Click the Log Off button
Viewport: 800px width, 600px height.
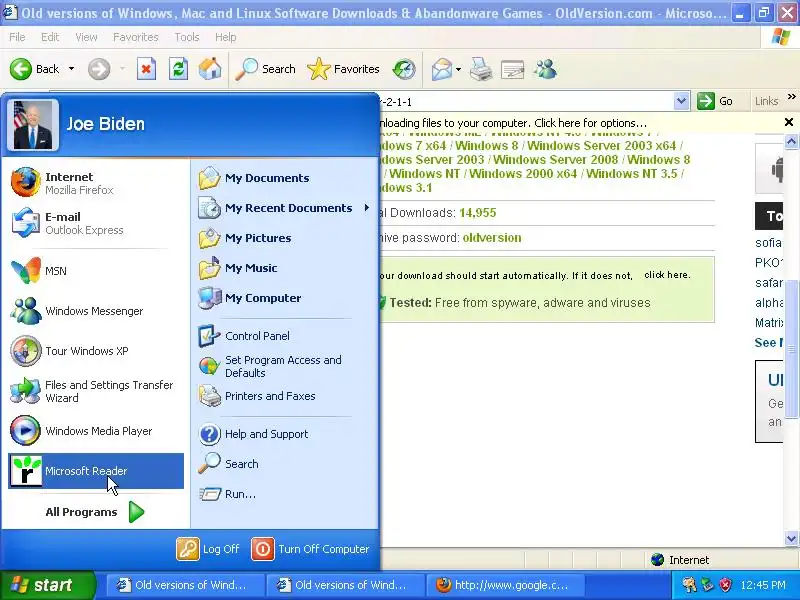(x=208, y=549)
